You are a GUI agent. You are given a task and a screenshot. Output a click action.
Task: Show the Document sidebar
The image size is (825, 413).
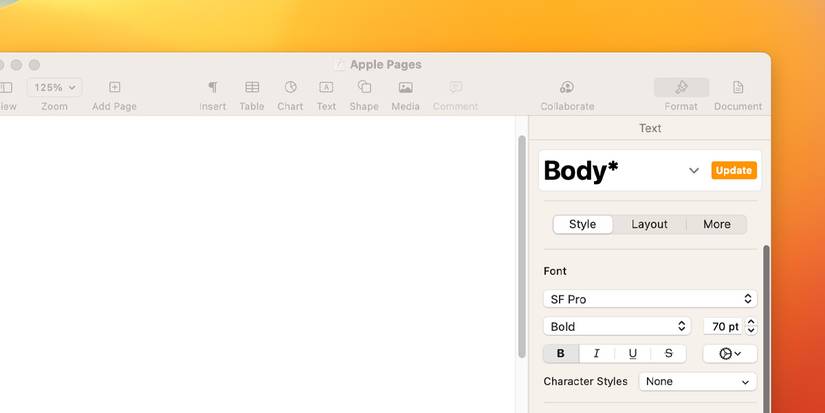(738, 87)
